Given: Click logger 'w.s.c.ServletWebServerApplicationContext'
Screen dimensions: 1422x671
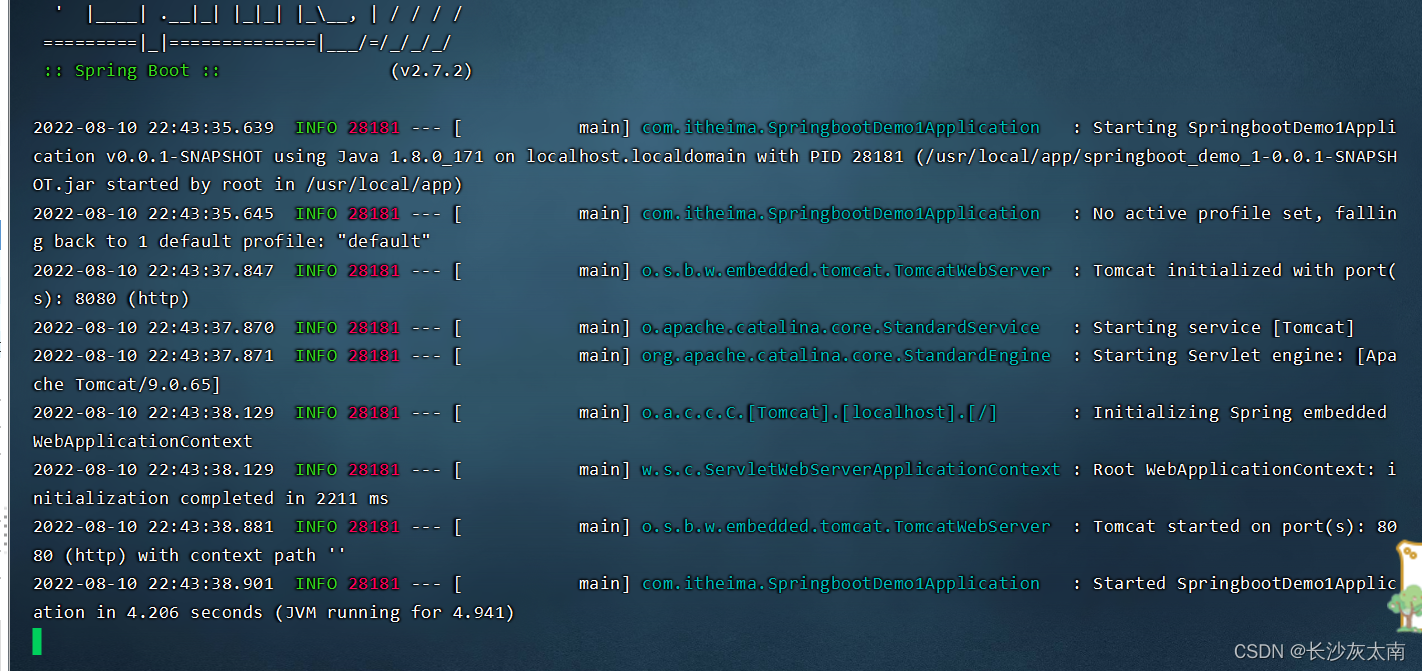Looking at the screenshot, I should click(851, 469).
